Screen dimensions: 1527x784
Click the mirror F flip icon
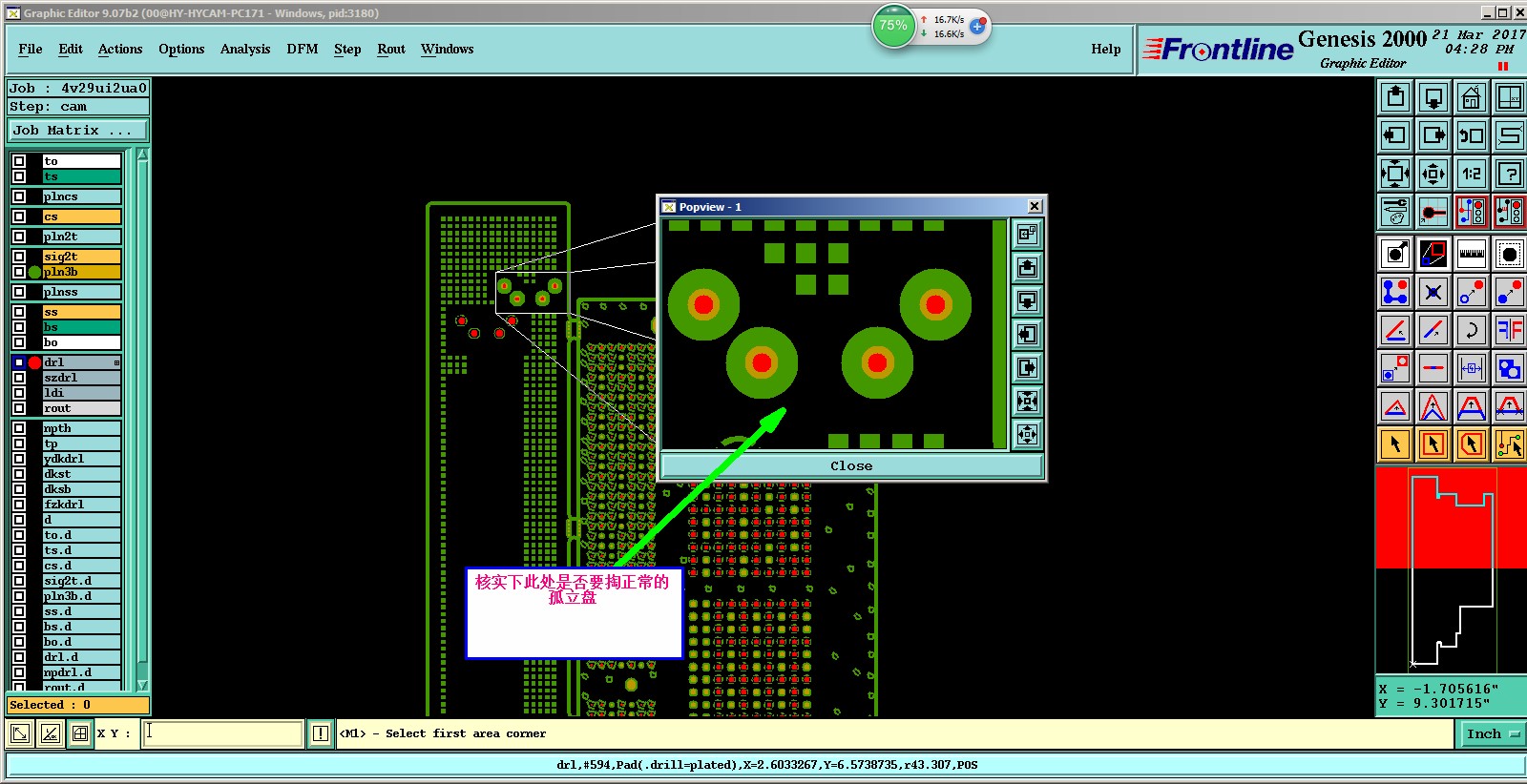click(1510, 330)
